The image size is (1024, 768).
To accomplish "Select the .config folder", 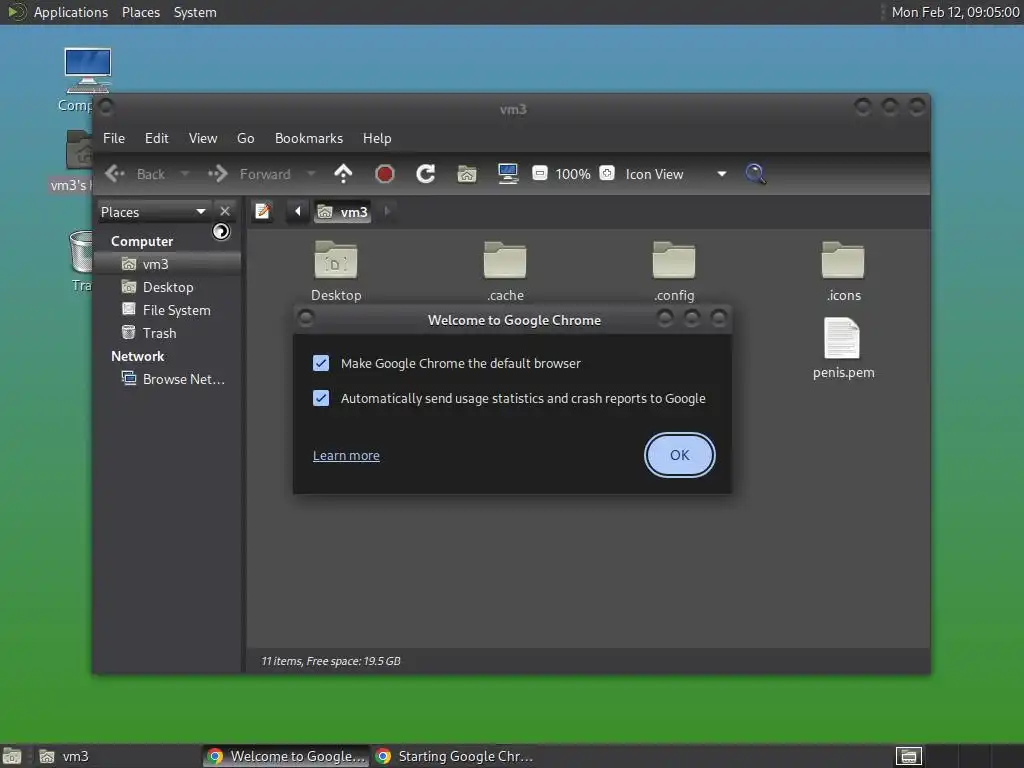I will [674, 271].
